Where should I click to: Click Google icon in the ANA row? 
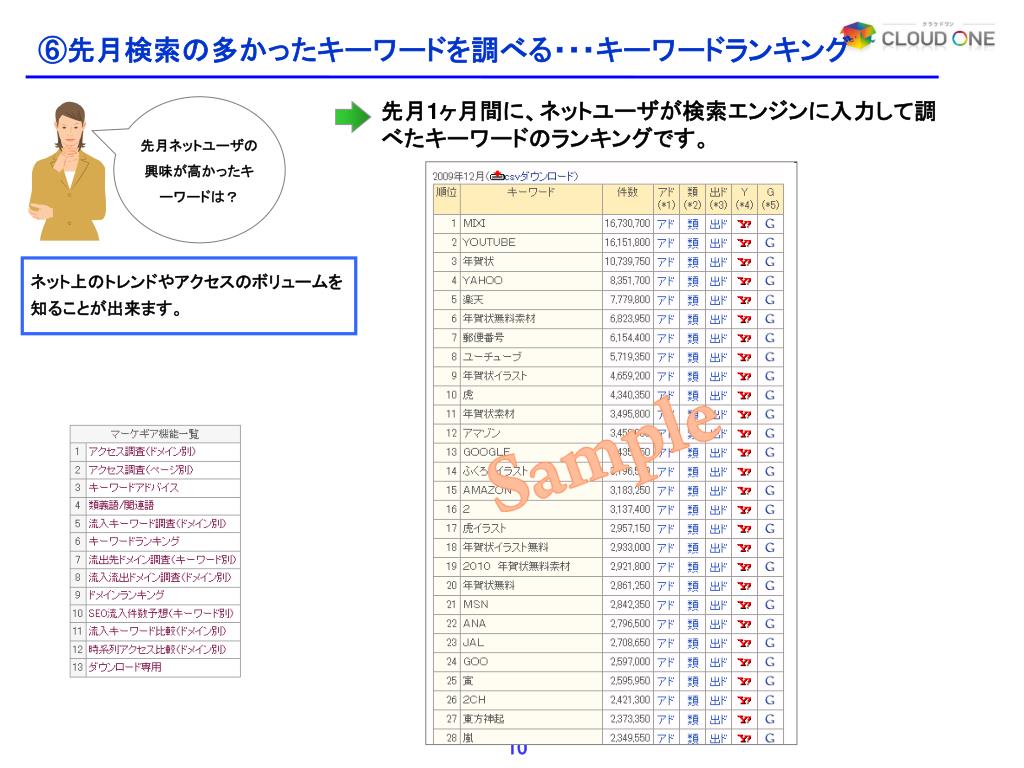point(770,624)
